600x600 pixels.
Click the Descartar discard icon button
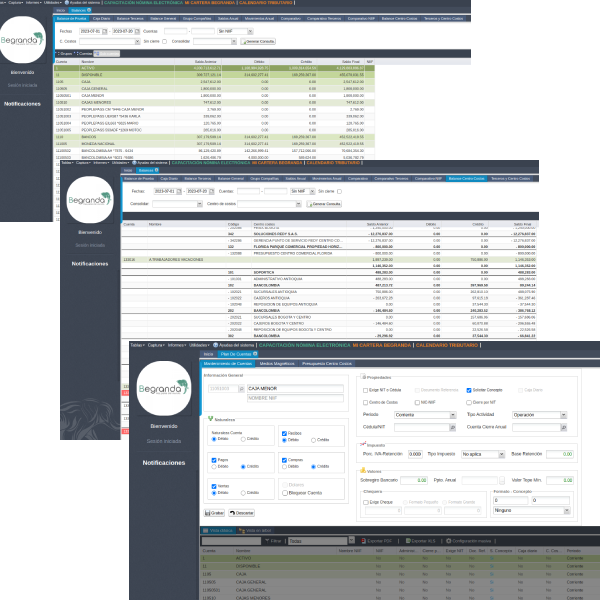[x=241, y=512]
